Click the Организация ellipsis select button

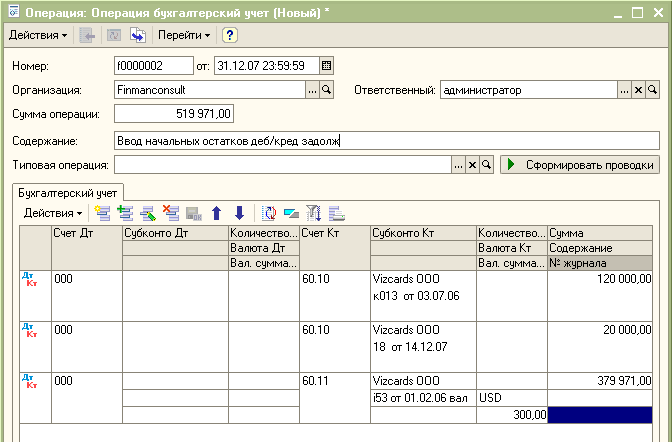[x=312, y=90]
